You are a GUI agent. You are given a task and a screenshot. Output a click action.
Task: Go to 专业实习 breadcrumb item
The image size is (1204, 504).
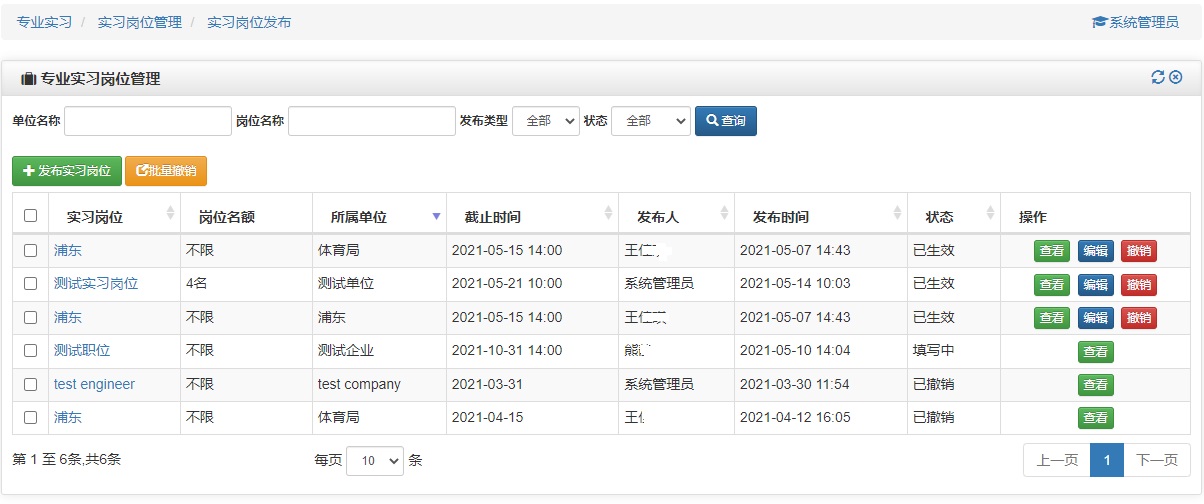tap(44, 22)
